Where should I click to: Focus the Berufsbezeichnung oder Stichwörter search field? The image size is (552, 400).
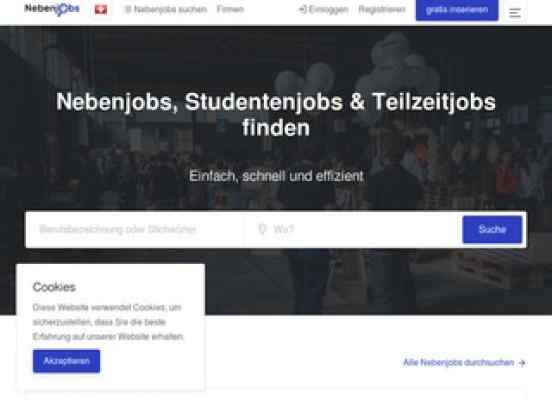136,230
